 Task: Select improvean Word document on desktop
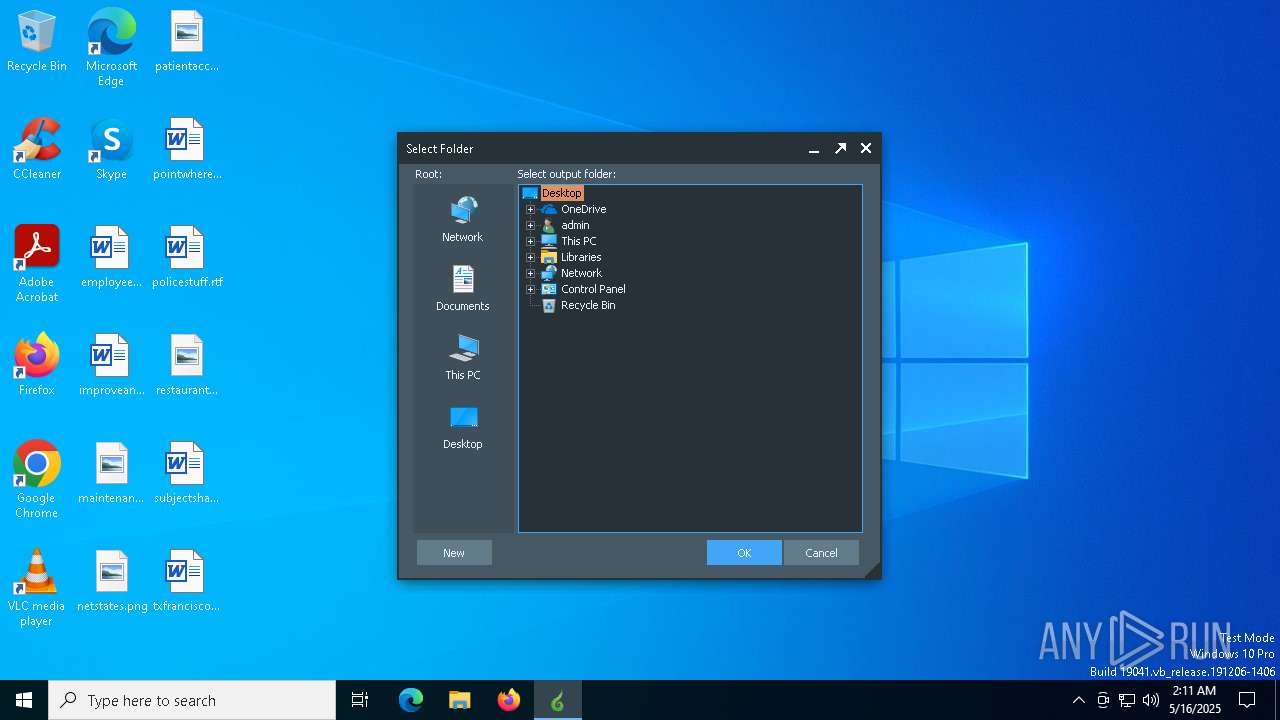(x=111, y=366)
